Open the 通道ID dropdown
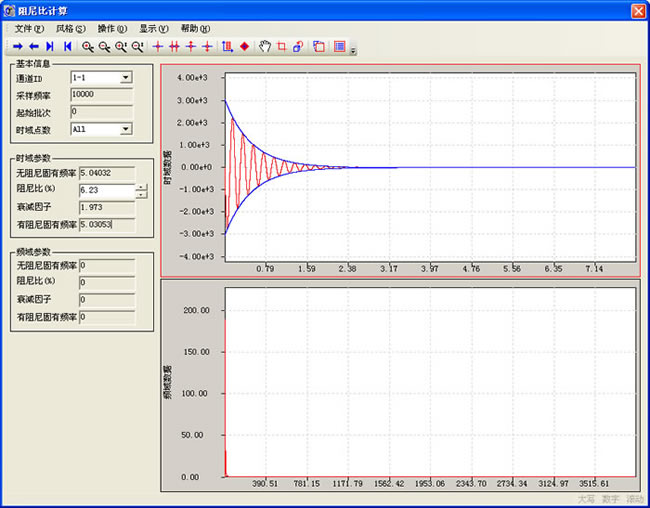Image resolution: width=650 pixels, height=508 pixels. (x=126, y=77)
